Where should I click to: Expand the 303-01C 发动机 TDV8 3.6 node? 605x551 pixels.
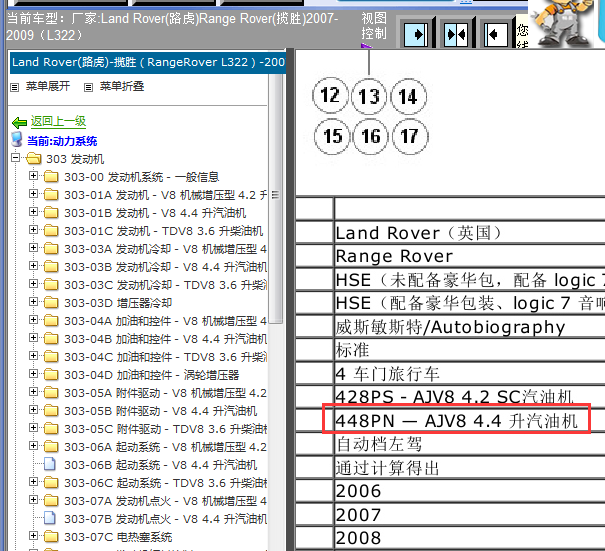tap(34, 230)
